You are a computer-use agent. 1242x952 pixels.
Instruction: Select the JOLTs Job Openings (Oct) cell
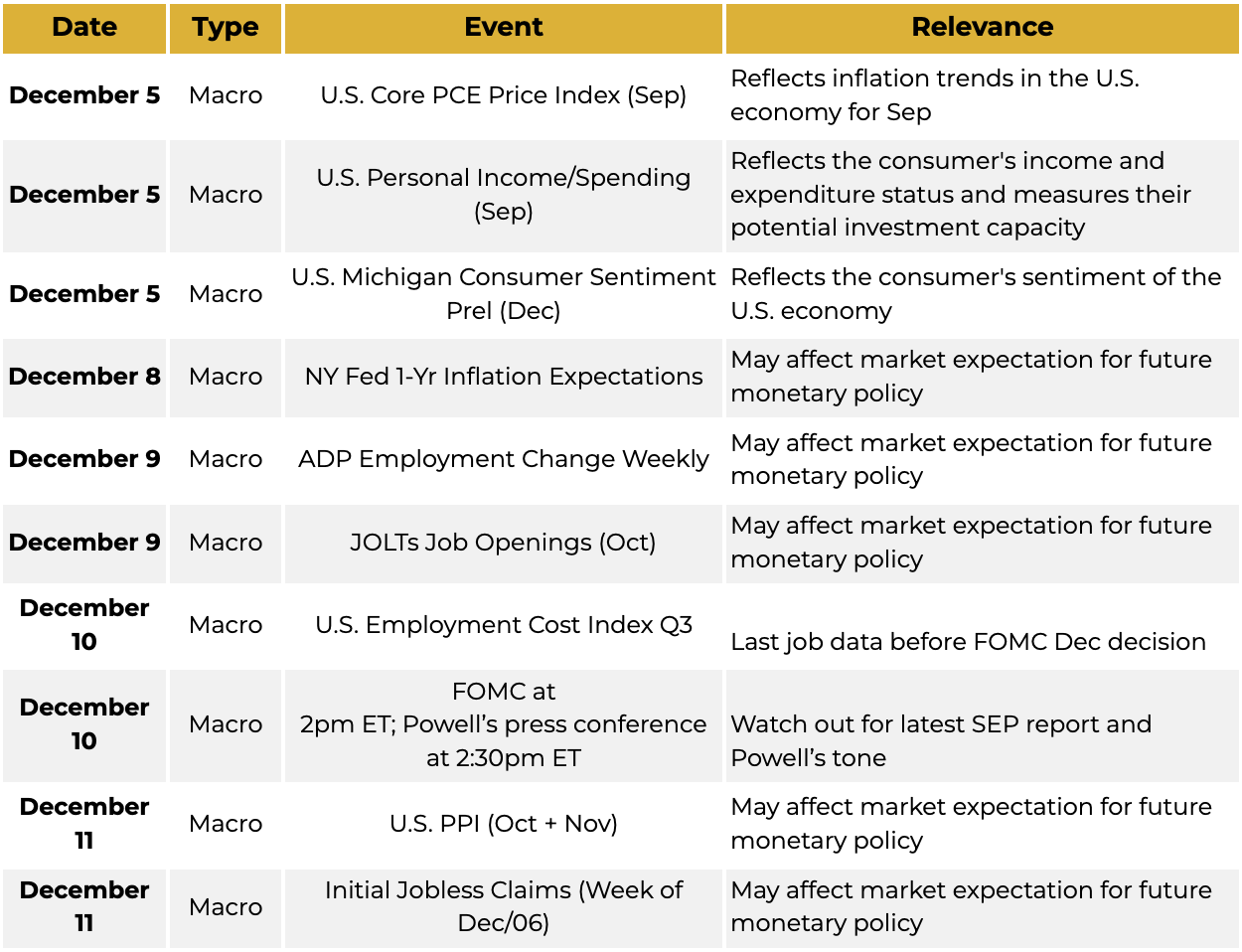503,543
